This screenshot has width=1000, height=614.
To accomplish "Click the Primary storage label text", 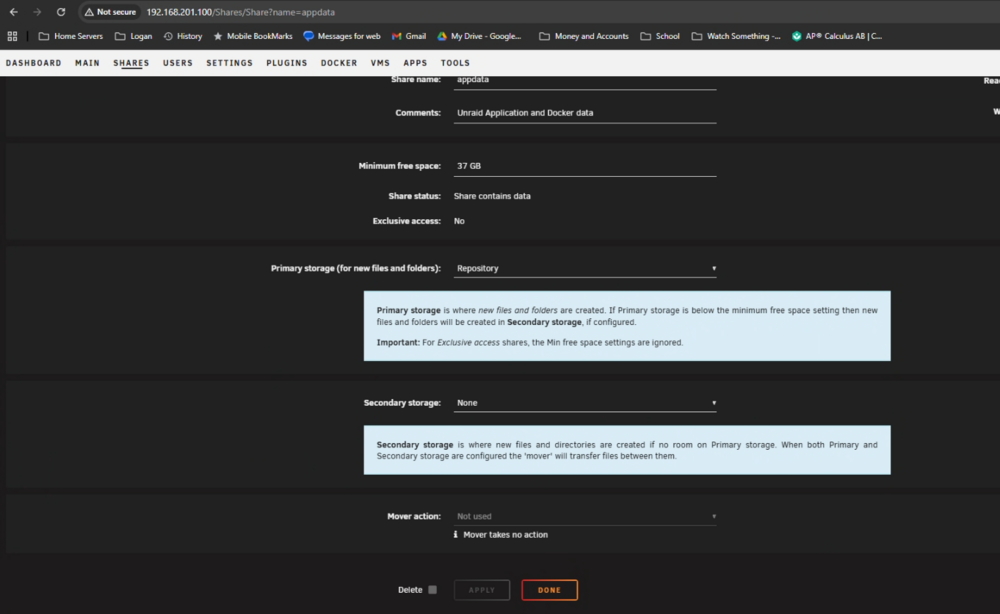I will (x=355, y=268).
